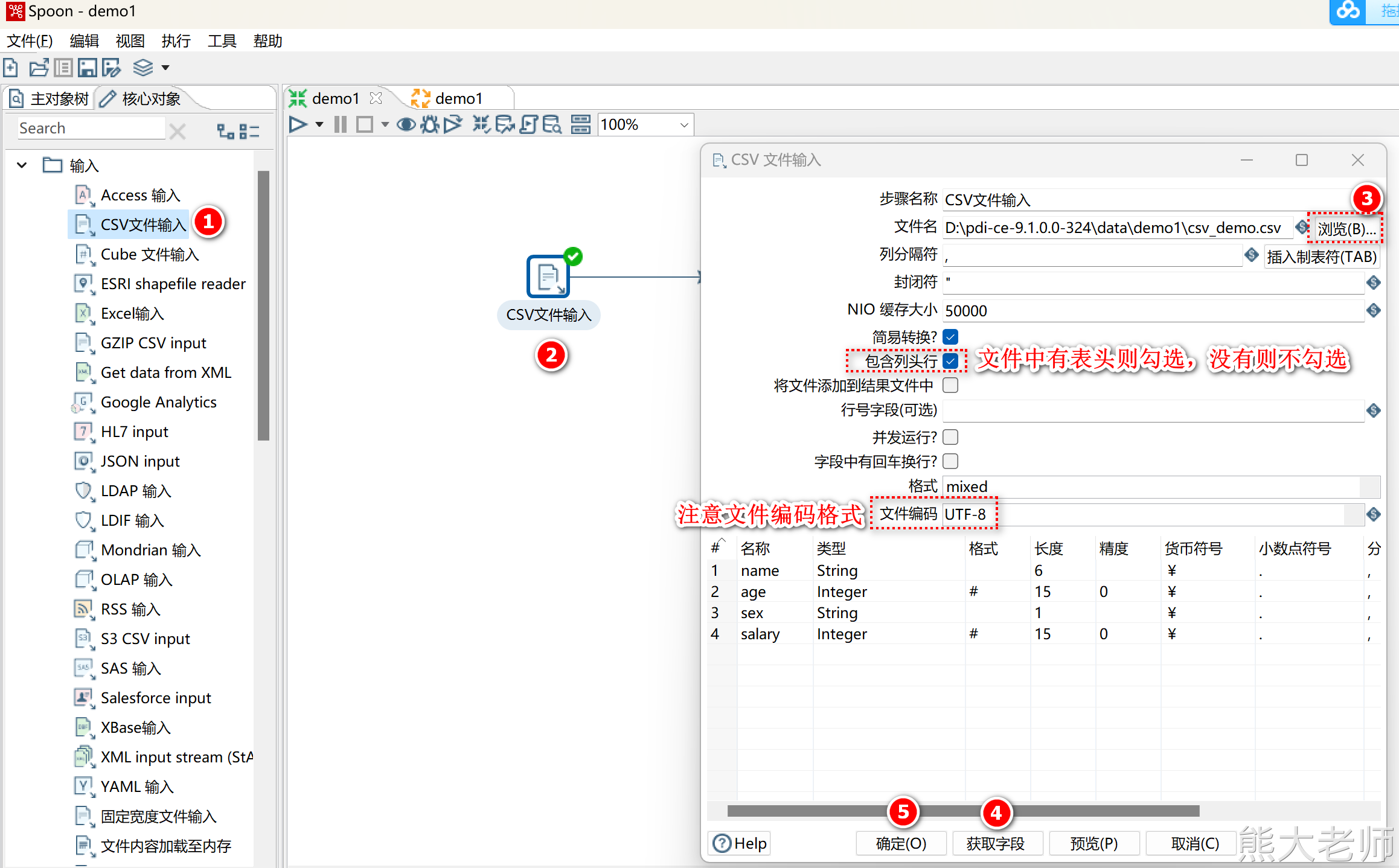Click the Search input field
The width and height of the screenshot is (1399, 868).
pyautogui.click(x=91, y=129)
